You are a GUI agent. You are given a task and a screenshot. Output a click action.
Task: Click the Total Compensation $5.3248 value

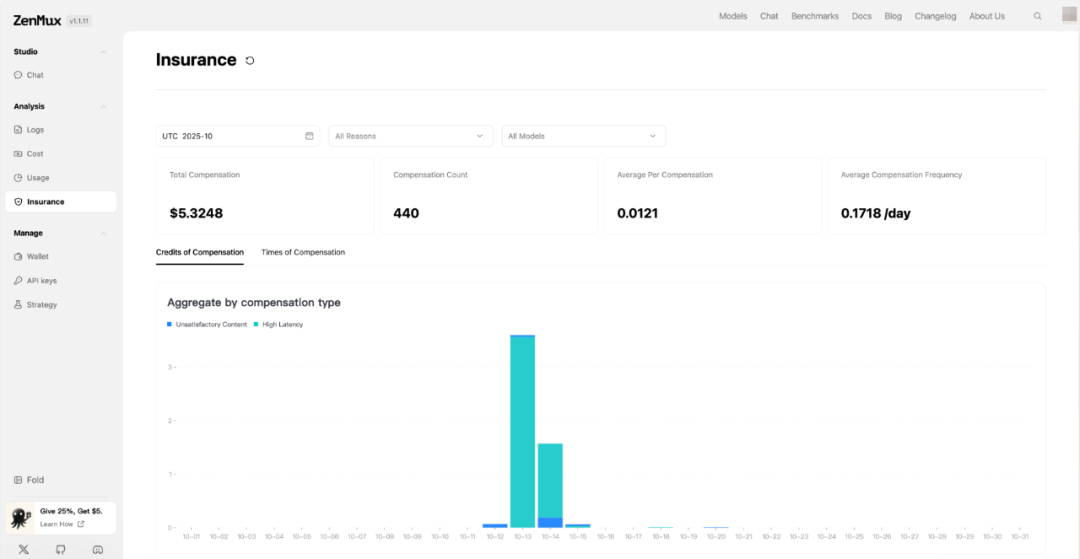(x=196, y=213)
